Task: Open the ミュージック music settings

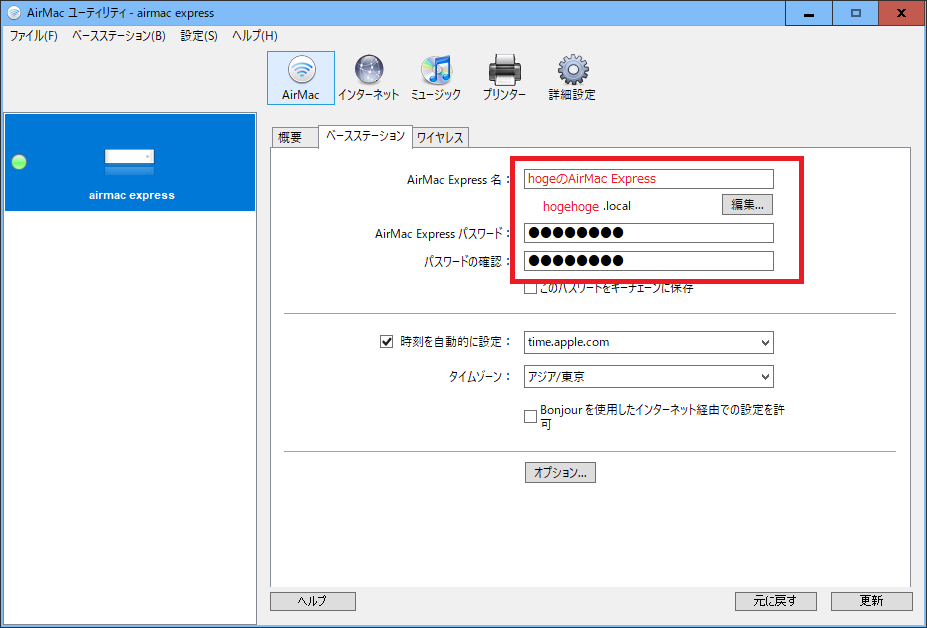Action: 436,77
